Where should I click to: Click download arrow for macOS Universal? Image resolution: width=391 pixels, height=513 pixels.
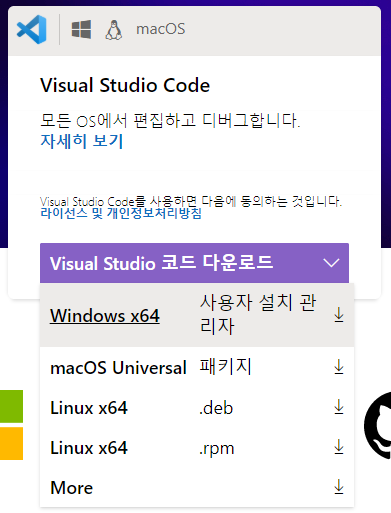pyautogui.click(x=339, y=367)
